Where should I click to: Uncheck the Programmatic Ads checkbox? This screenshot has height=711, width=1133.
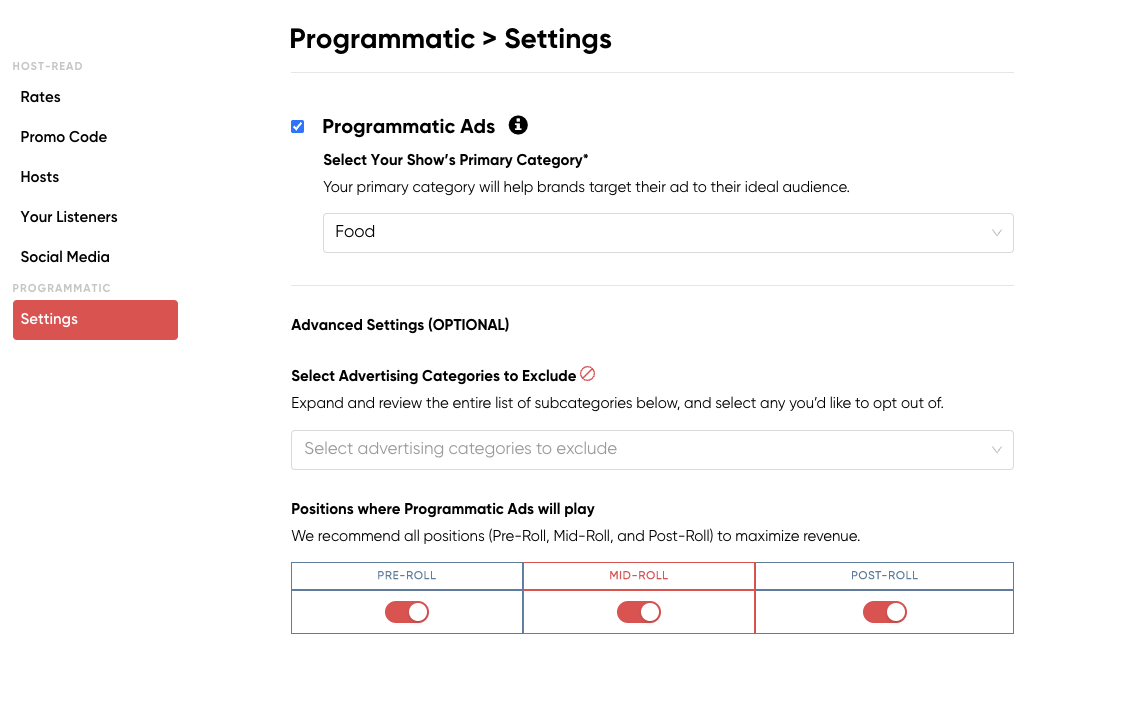click(298, 126)
